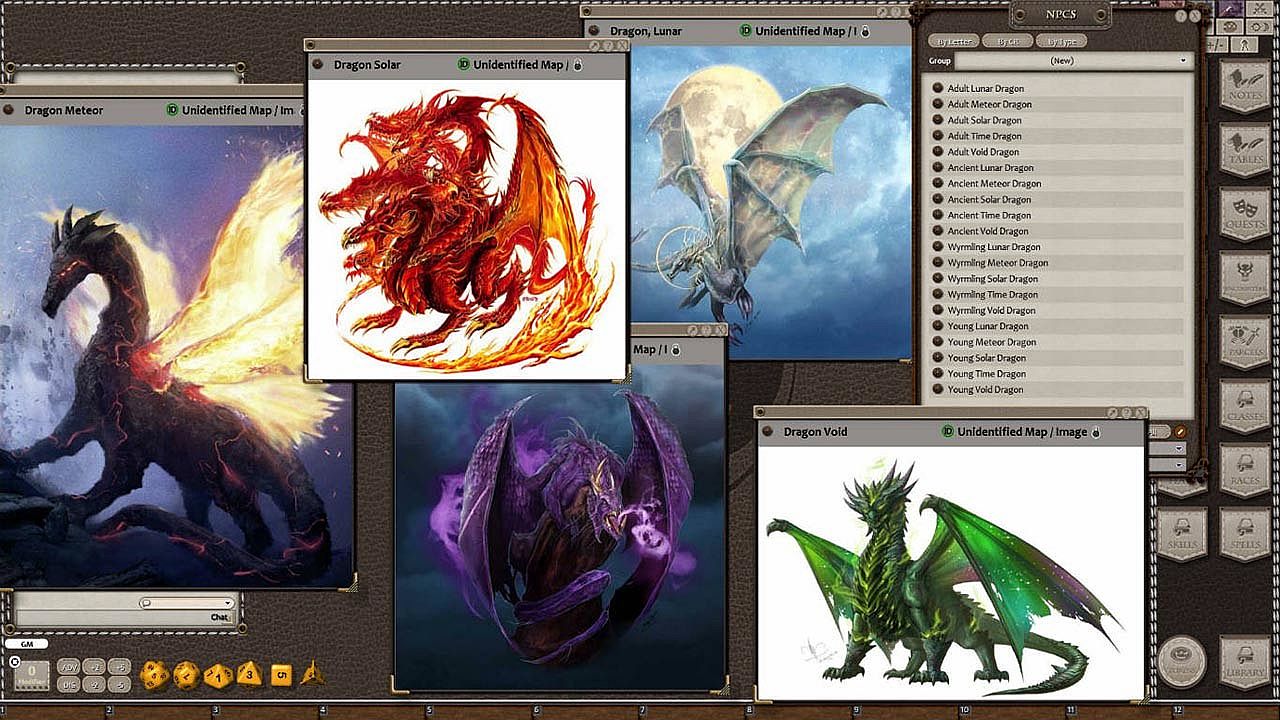This screenshot has height=720, width=1280.
Task: Select the By Type tab
Action: [x=1060, y=41]
